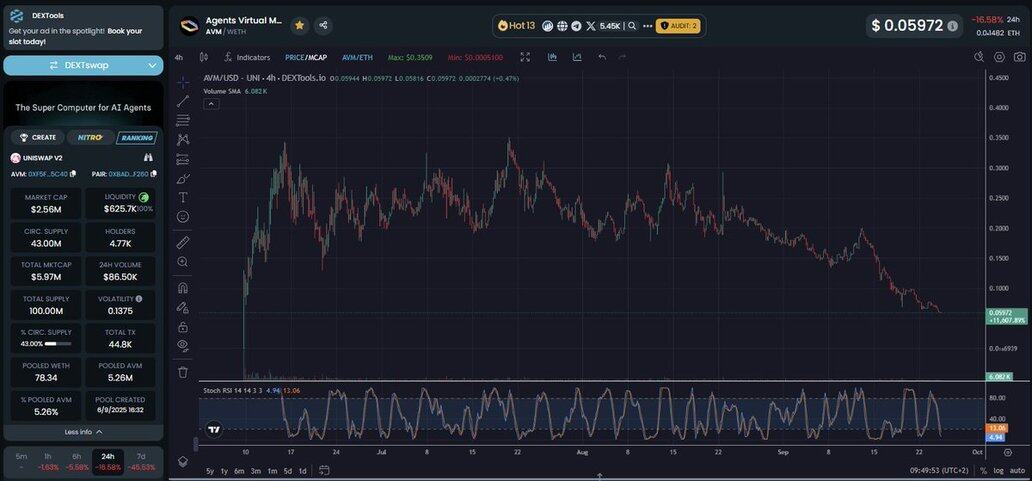Open the token website globe icon
This screenshot has width=1032, height=481.
coord(562,26)
